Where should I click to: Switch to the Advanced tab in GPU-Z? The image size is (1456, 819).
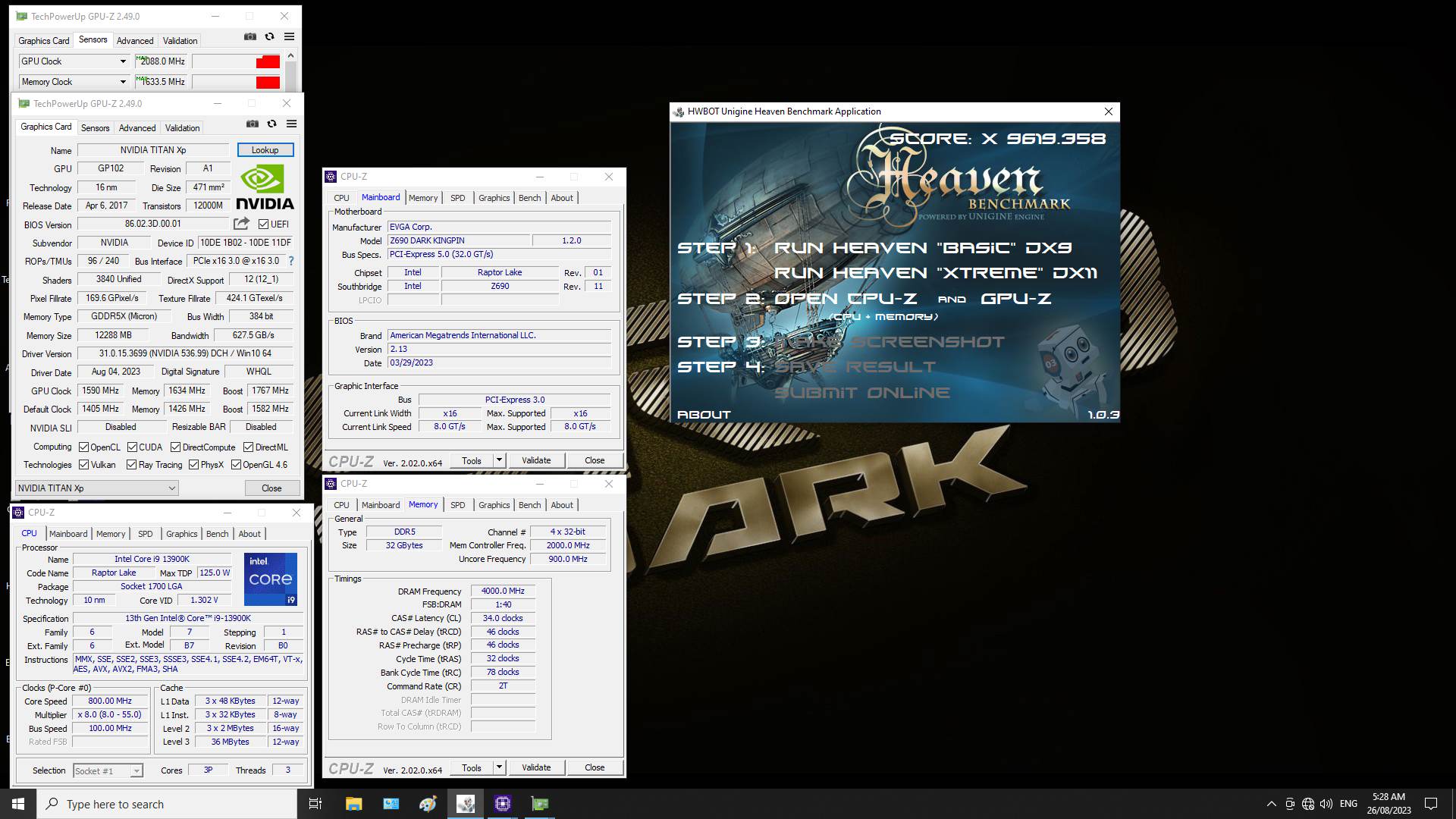click(x=137, y=128)
